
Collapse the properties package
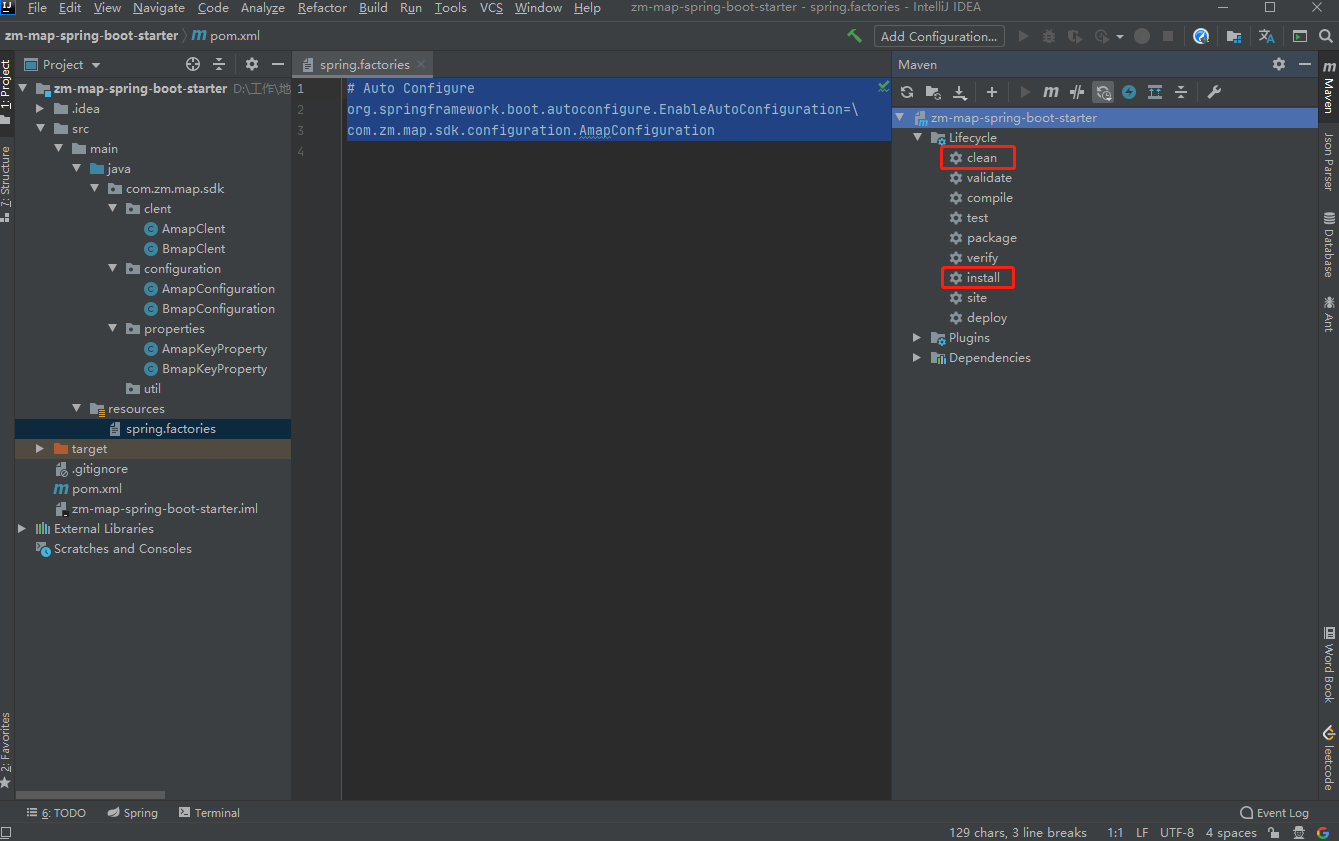[113, 328]
